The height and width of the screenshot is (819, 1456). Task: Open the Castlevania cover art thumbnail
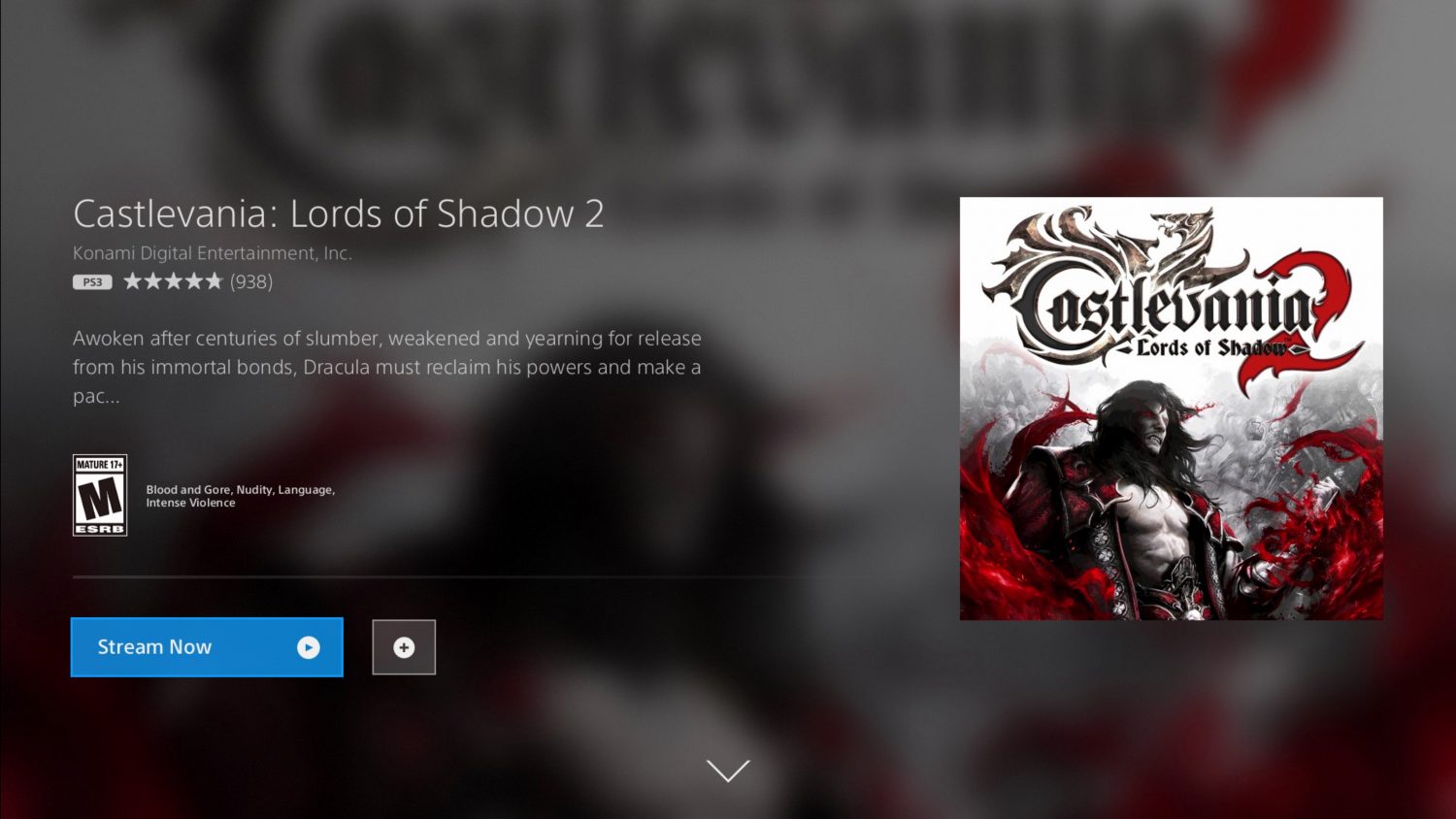coord(1172,409)
